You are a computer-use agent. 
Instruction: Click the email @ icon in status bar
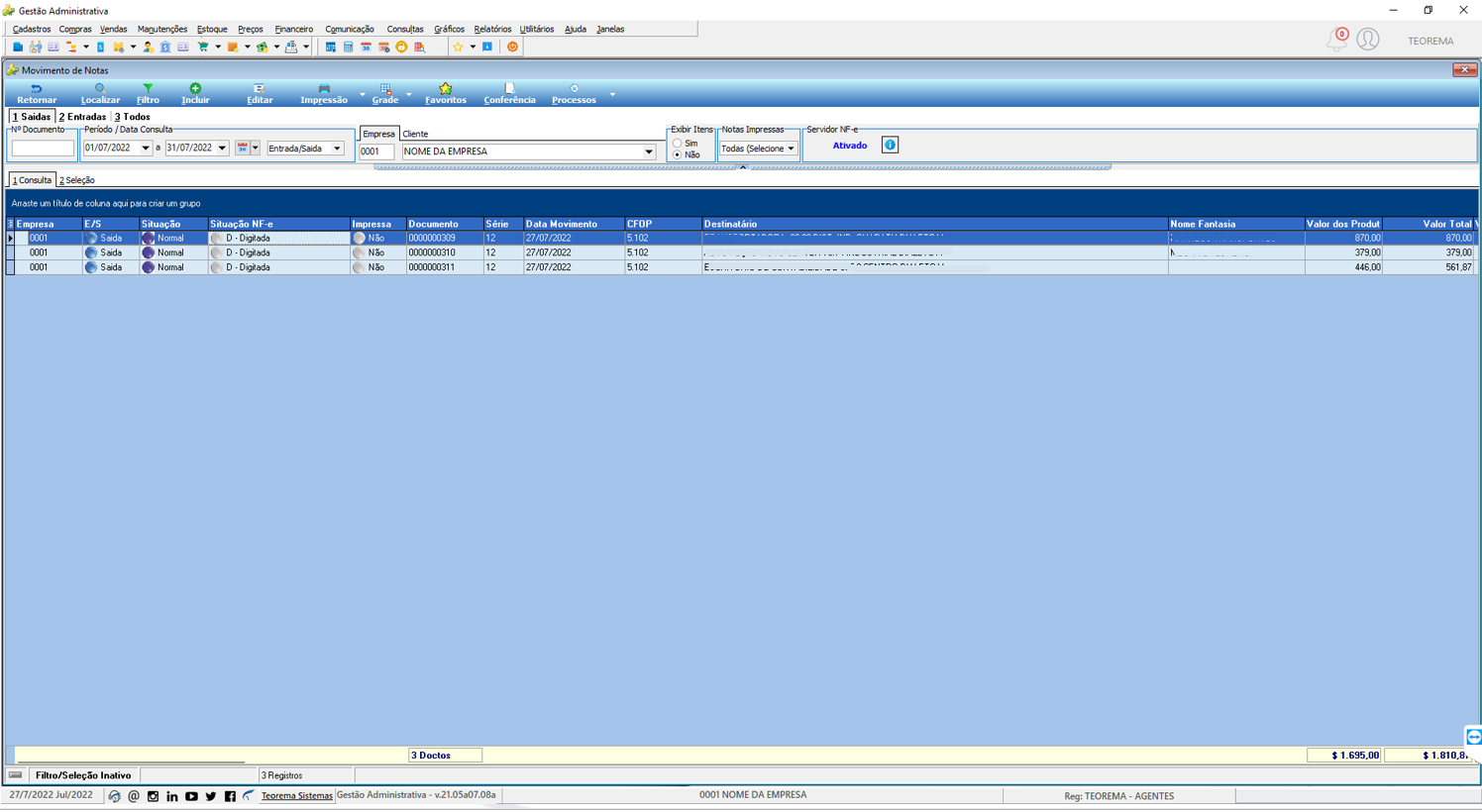134,796
